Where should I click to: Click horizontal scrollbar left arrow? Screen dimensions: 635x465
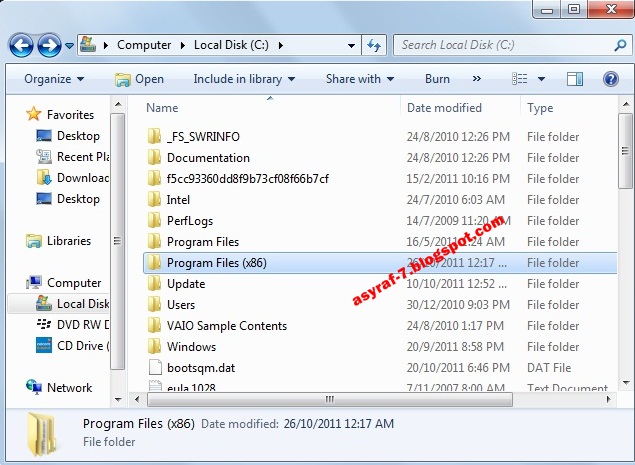point(137,399)
